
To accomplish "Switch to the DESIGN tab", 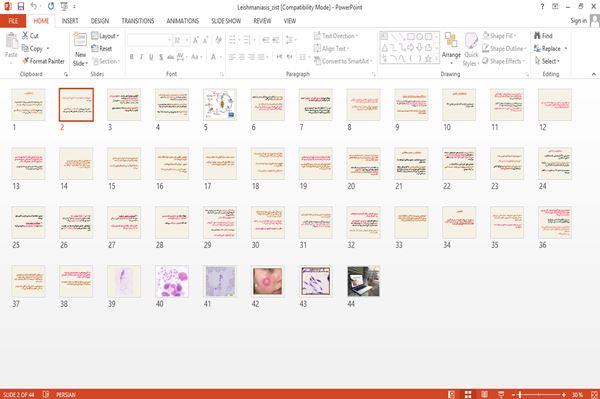I will point(99,21).
